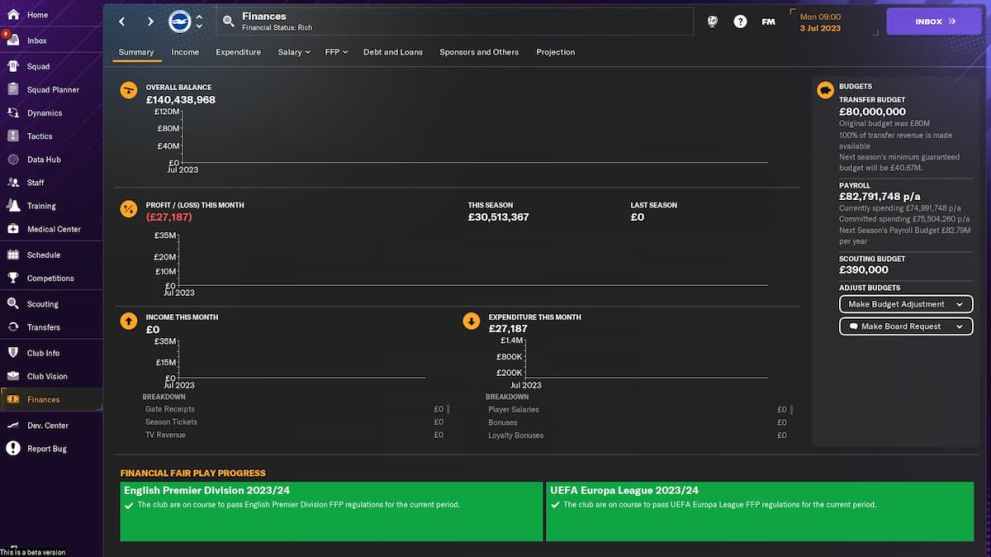Expand the FFP tab dropdown

click(336, 52)
